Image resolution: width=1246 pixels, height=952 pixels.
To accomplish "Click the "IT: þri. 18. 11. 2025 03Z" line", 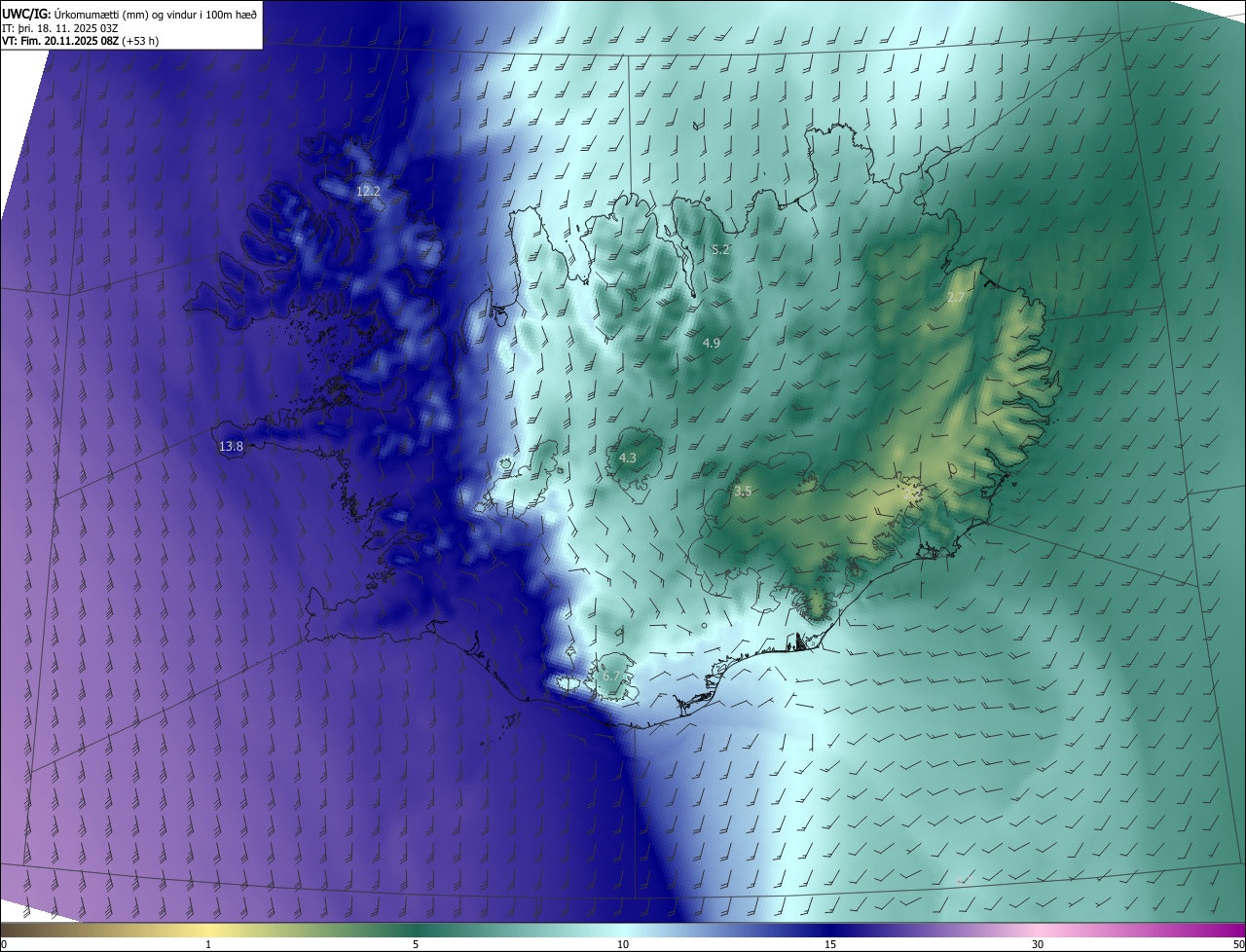I will 59,27.
